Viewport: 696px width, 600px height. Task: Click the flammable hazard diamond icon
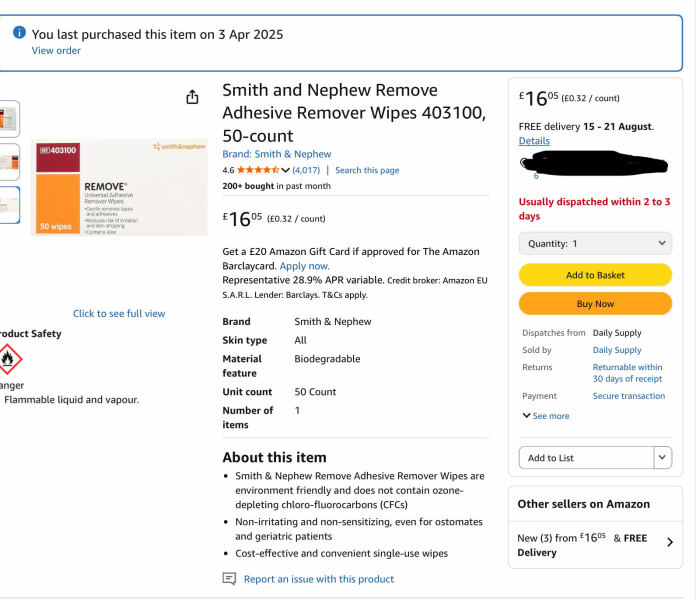point(8,359)
